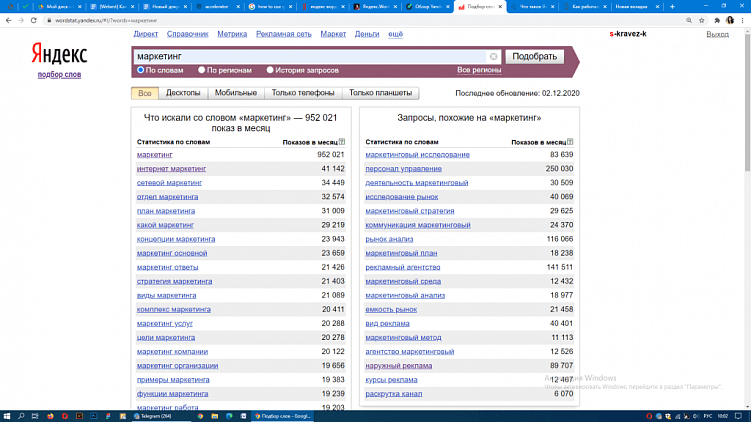
Task: Click the 952 021 value in маркетинг row
Action: coord(330,155)
